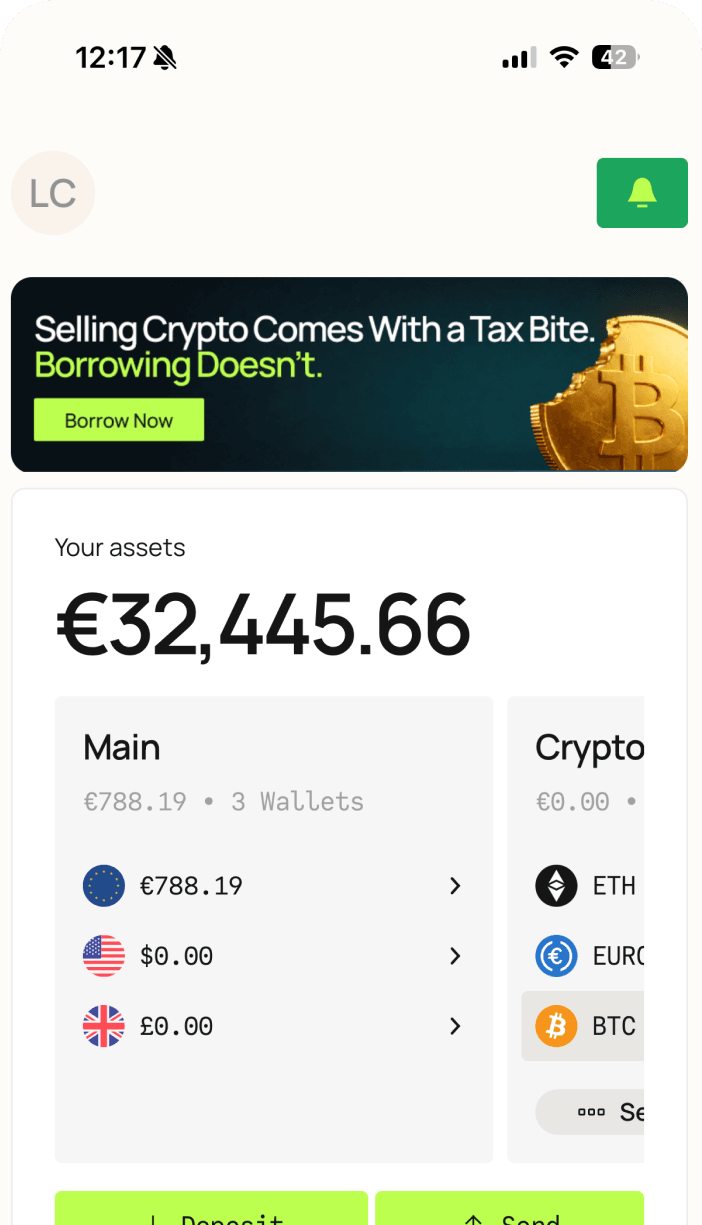The image size is (702, 1225).
Task: Open the USD wallet via its chevron
Action: click(x=455, y=955)
